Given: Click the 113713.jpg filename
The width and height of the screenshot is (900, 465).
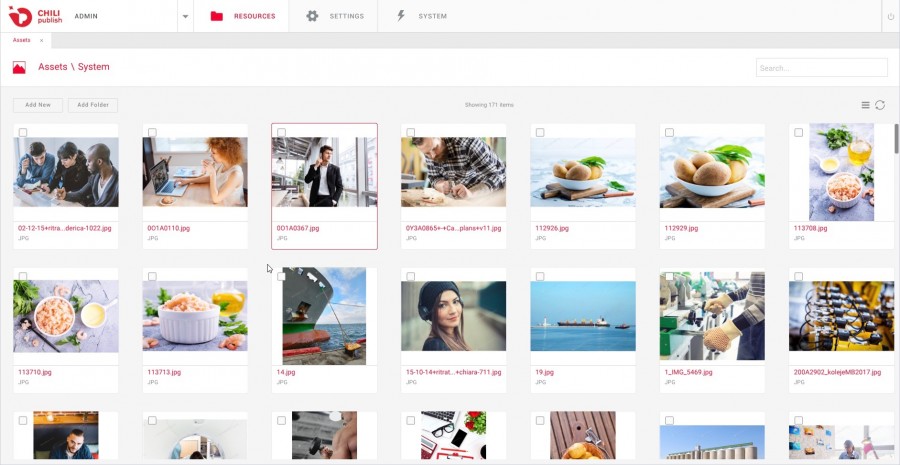Looking at the screenshot, I should tap(164, 372).
